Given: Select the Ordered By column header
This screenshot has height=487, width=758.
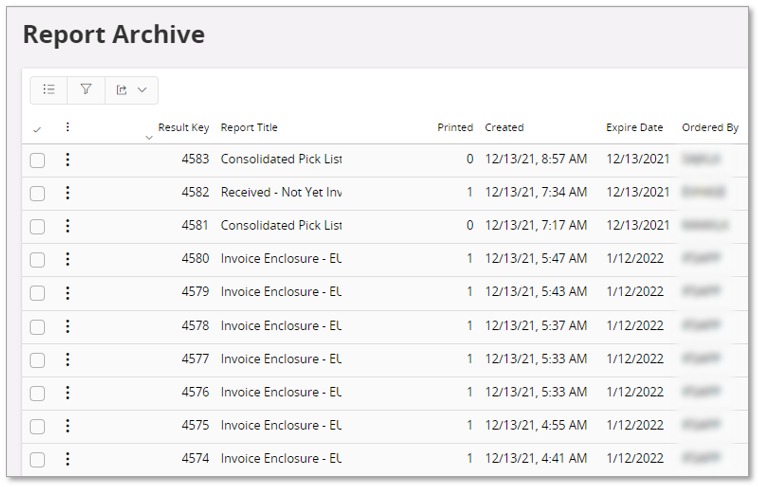Looking at the screenshot, I should (x=710, y=128).
